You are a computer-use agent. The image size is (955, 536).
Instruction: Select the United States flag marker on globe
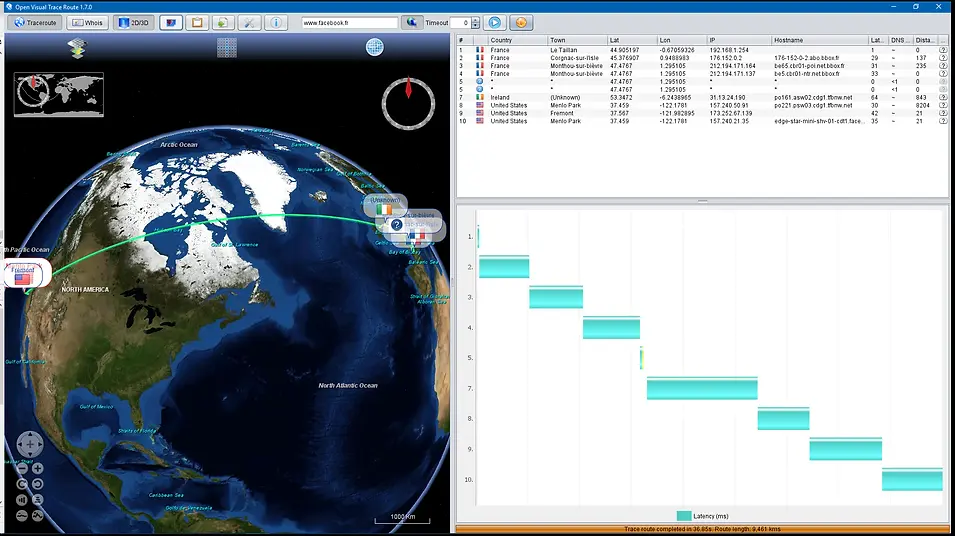click(23, 279)
